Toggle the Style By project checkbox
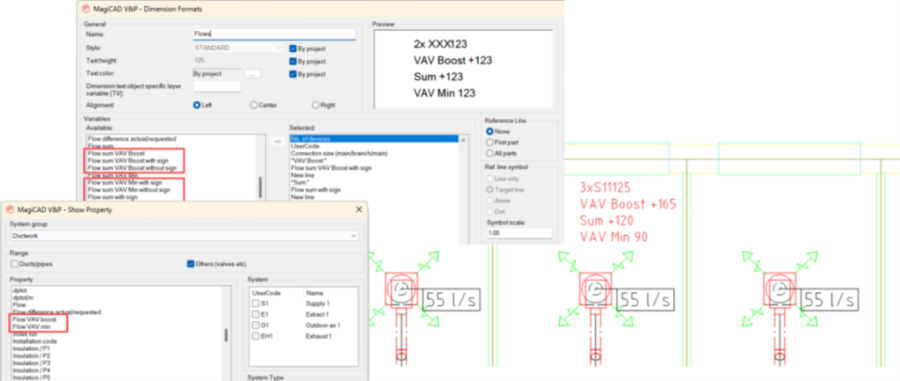 coord(293,48)
